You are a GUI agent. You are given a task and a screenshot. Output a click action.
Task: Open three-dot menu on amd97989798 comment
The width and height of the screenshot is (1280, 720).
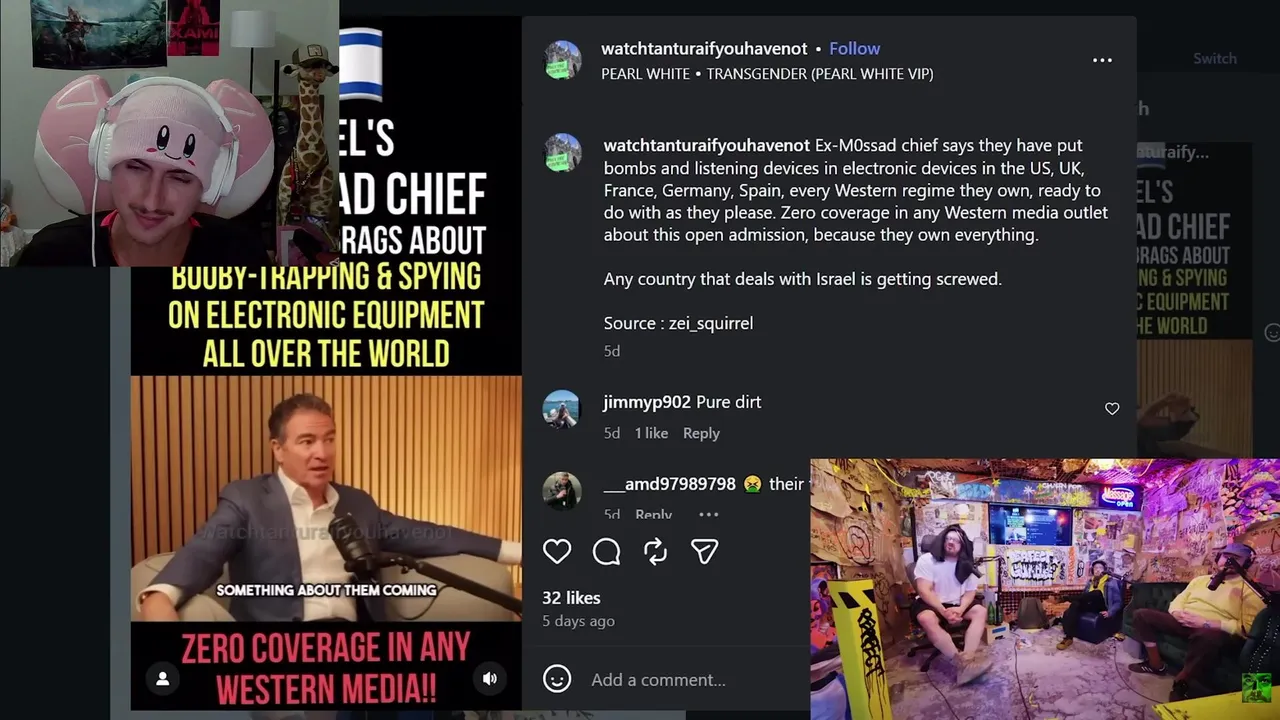(708, 514)
